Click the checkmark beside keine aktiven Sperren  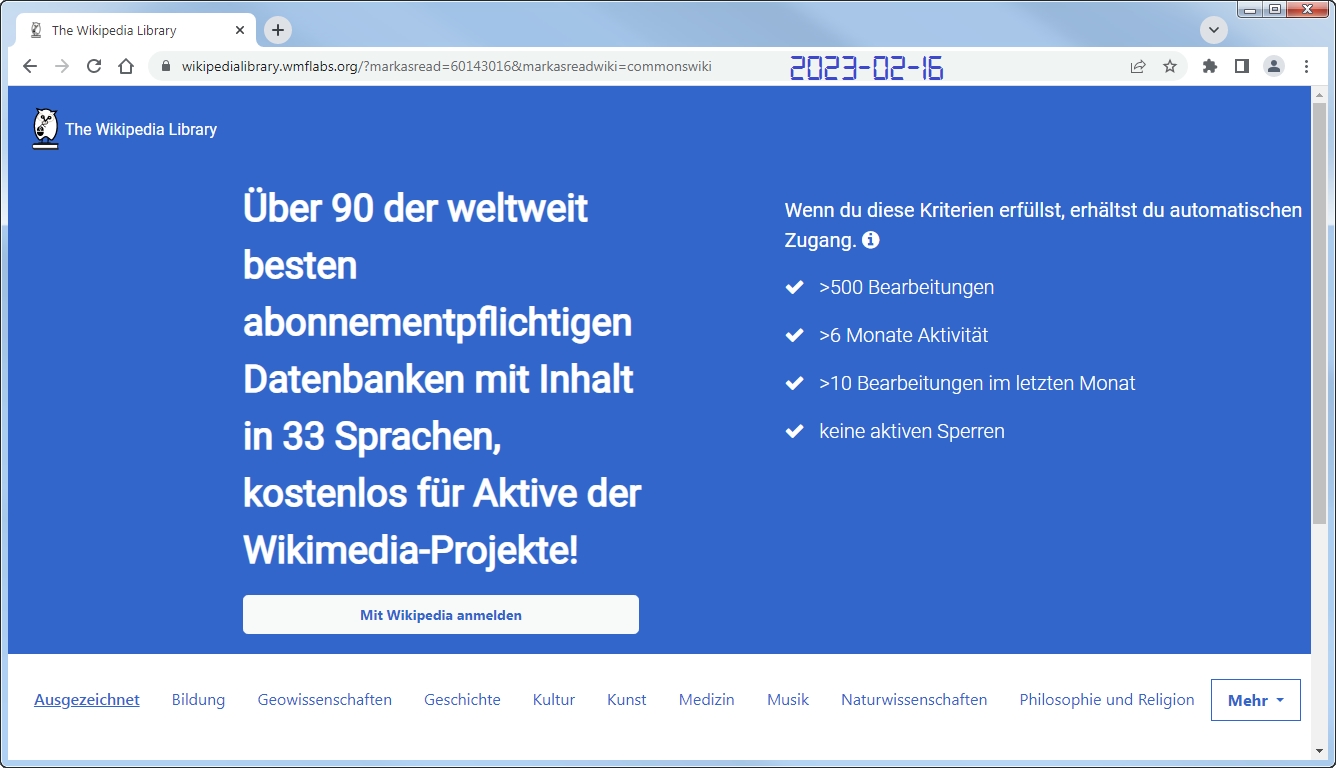click(x=795, y=432)
